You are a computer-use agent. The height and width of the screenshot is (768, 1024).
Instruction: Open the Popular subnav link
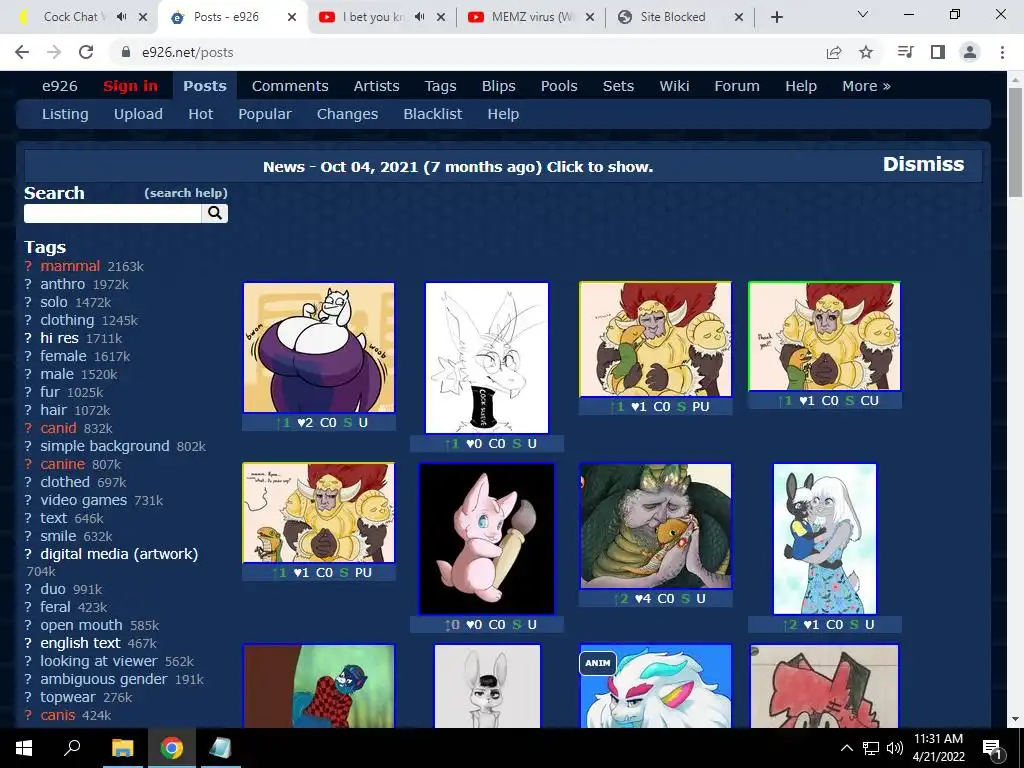[x=264, y=114]
